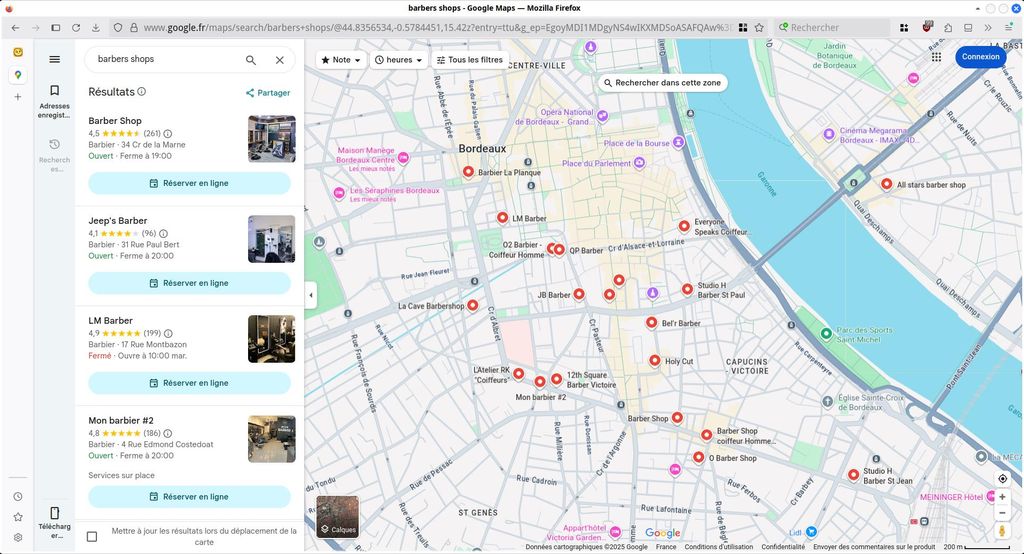This screenshot has width=1024, height=554.
Task: Open saved addresses (Adresses enregistrées)
Action: [54, 102]
